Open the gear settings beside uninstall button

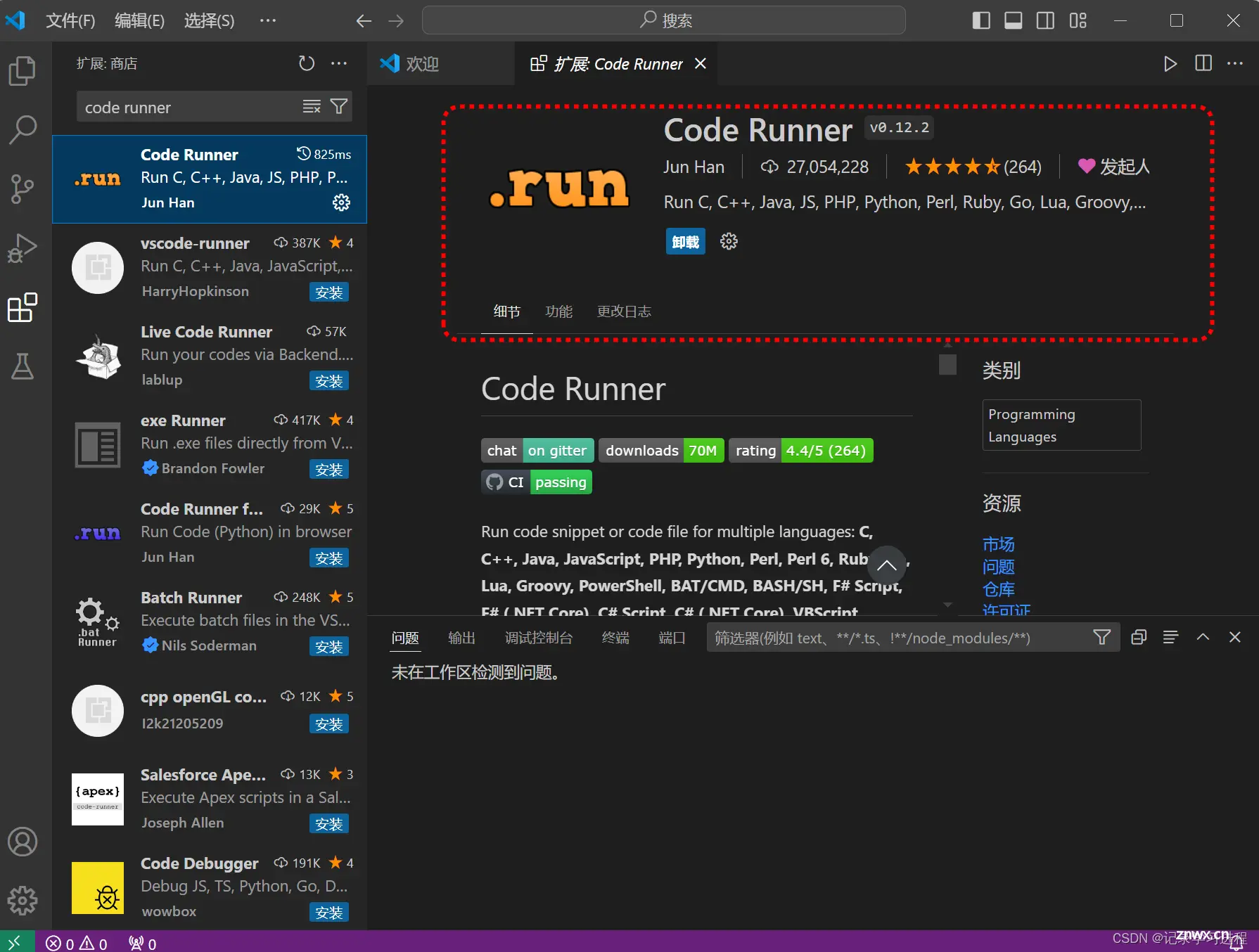pos(729,241)
